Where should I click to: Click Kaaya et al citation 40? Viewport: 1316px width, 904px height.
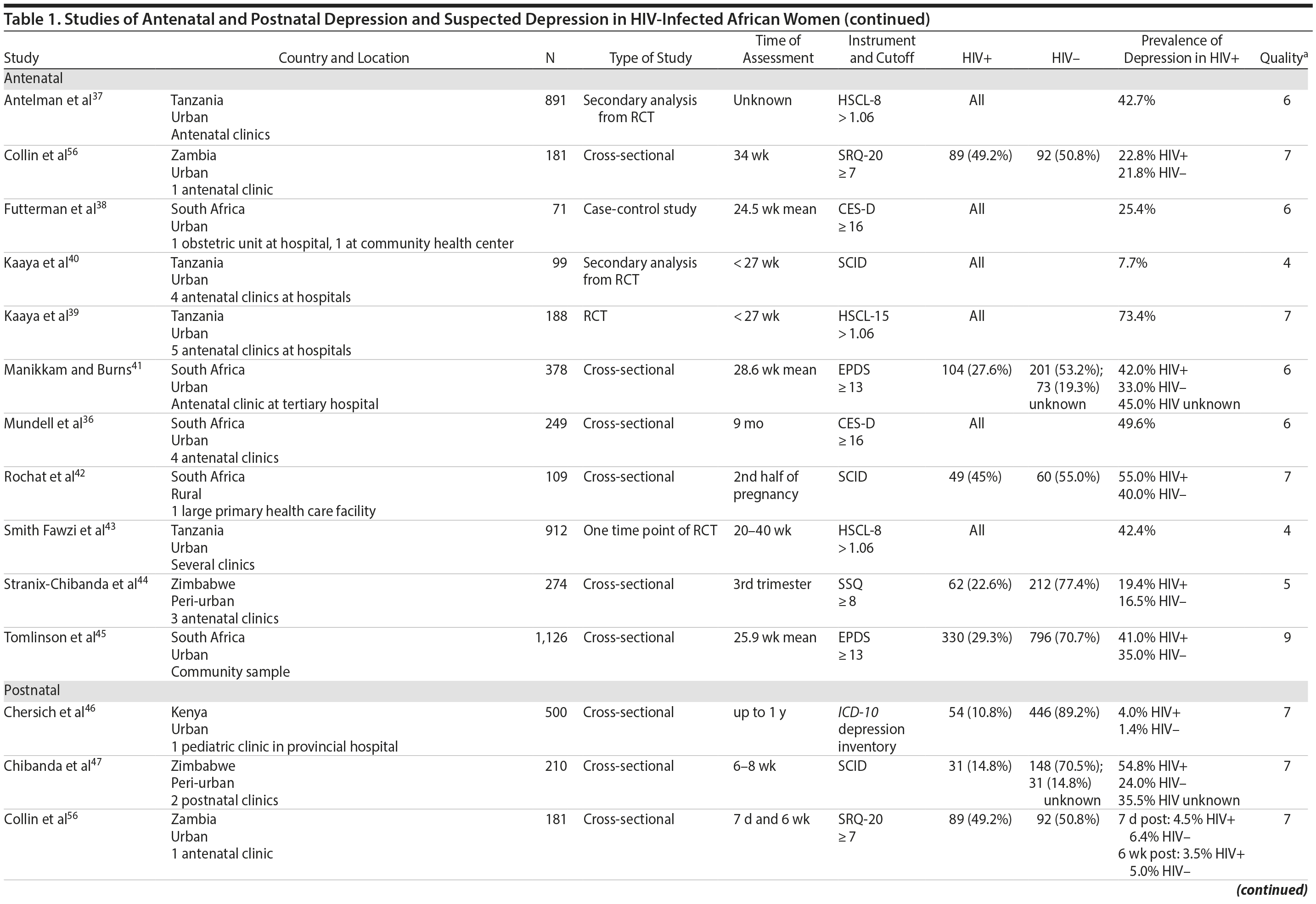click(x=73, y=259)
